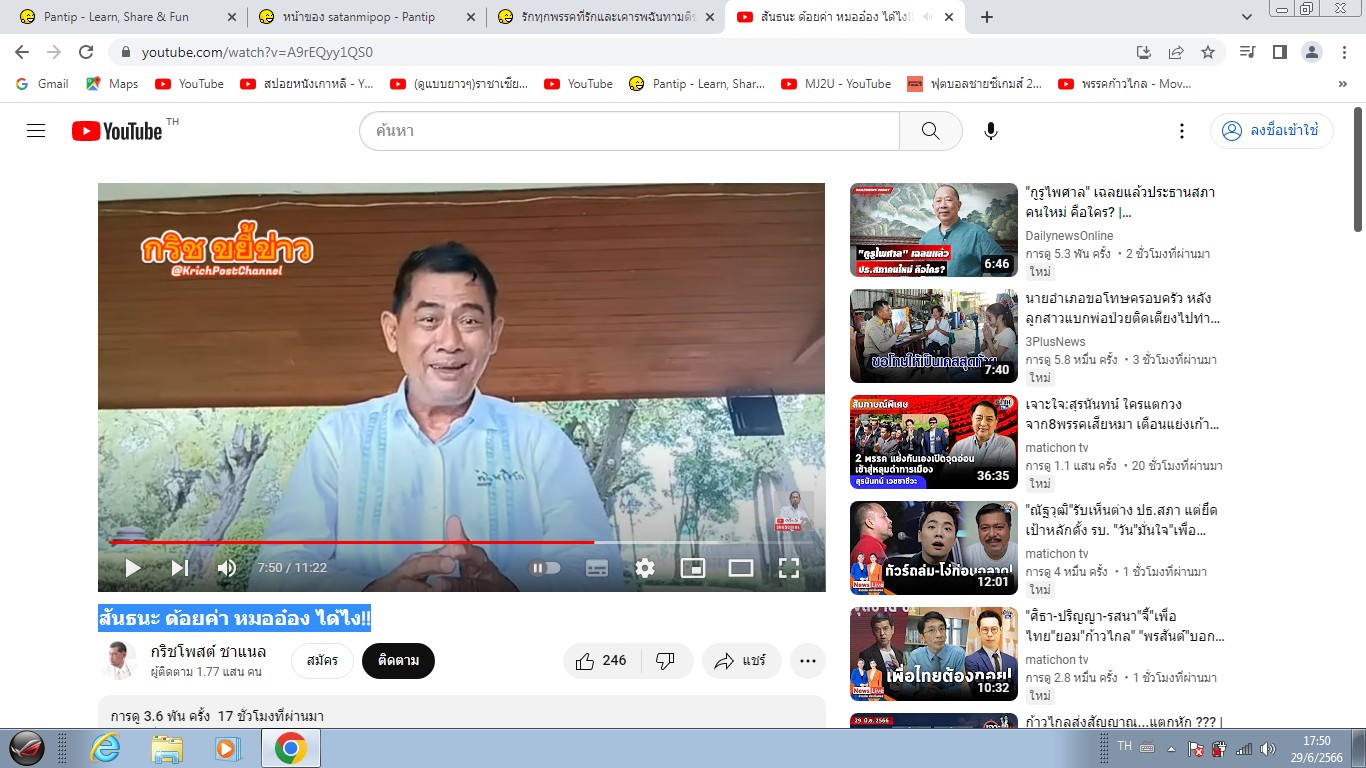Open the 3PlusNews นายอำเภอขอโทษครอบครัว video thumbnail
Screen dimensions: 1366x768
tap(934, 336)
